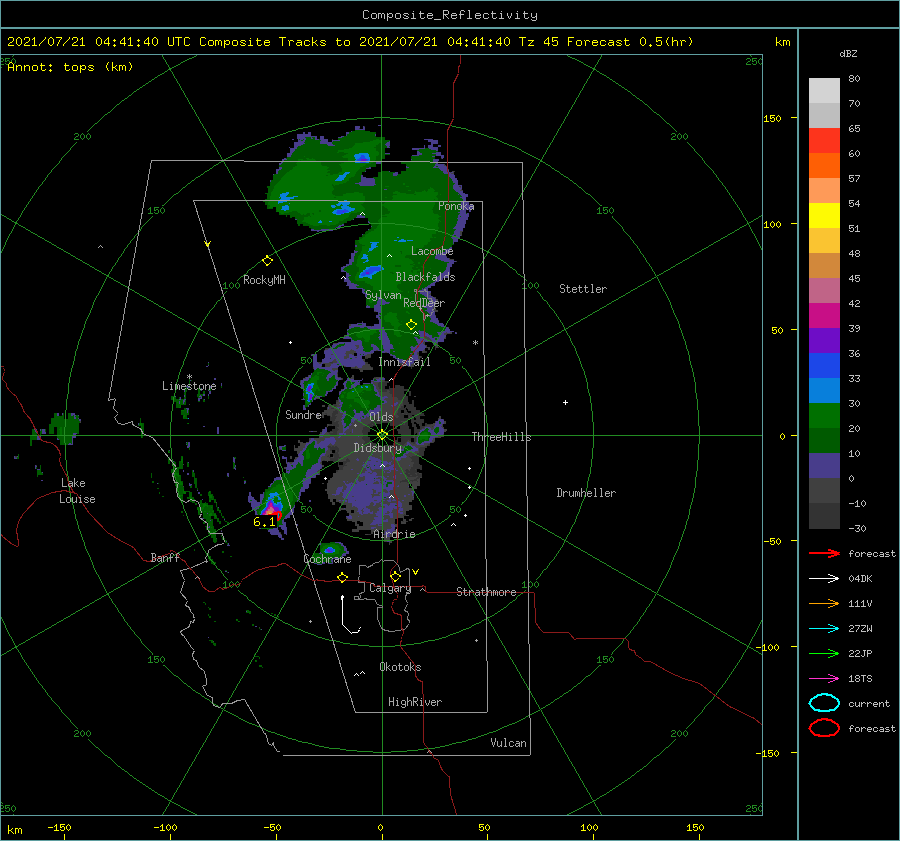Click the Innisfail town label
Viewport: 900px width, 841px height.
(404, 362)
